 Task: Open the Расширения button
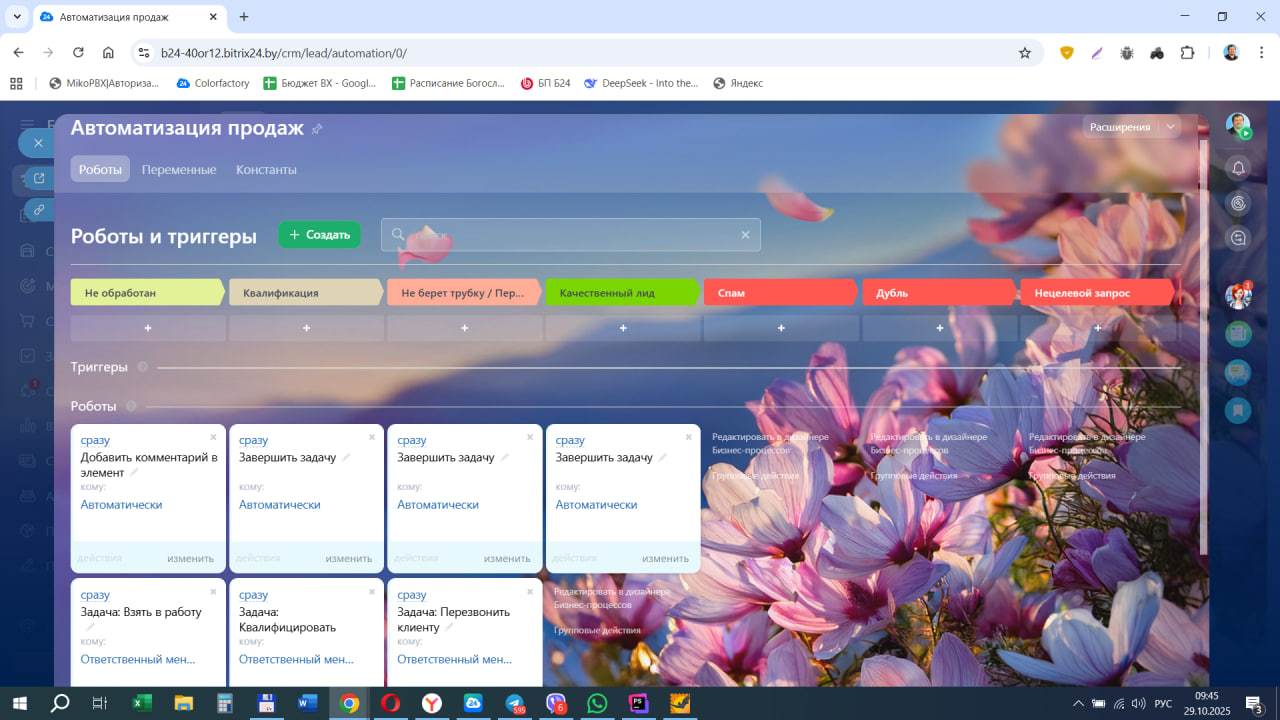point(1120,127)
